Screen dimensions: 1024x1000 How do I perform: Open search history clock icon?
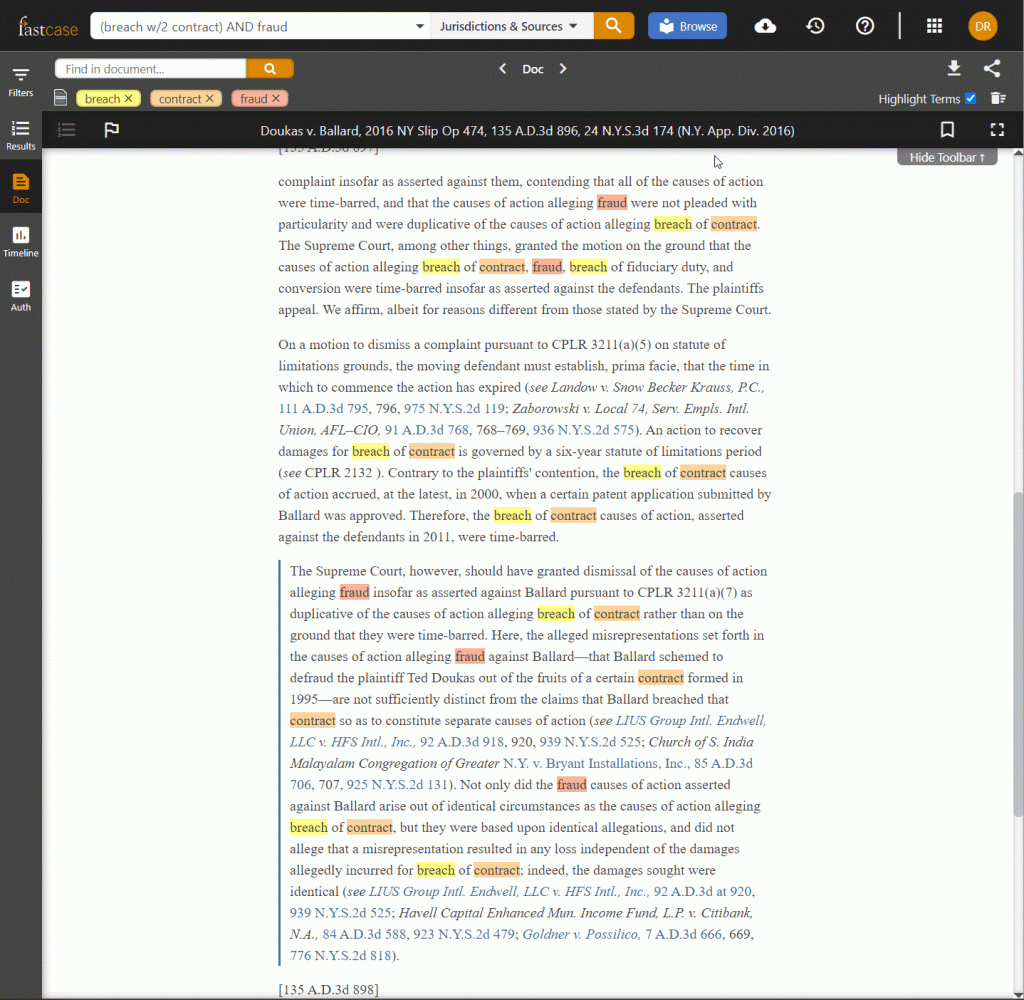815,26
